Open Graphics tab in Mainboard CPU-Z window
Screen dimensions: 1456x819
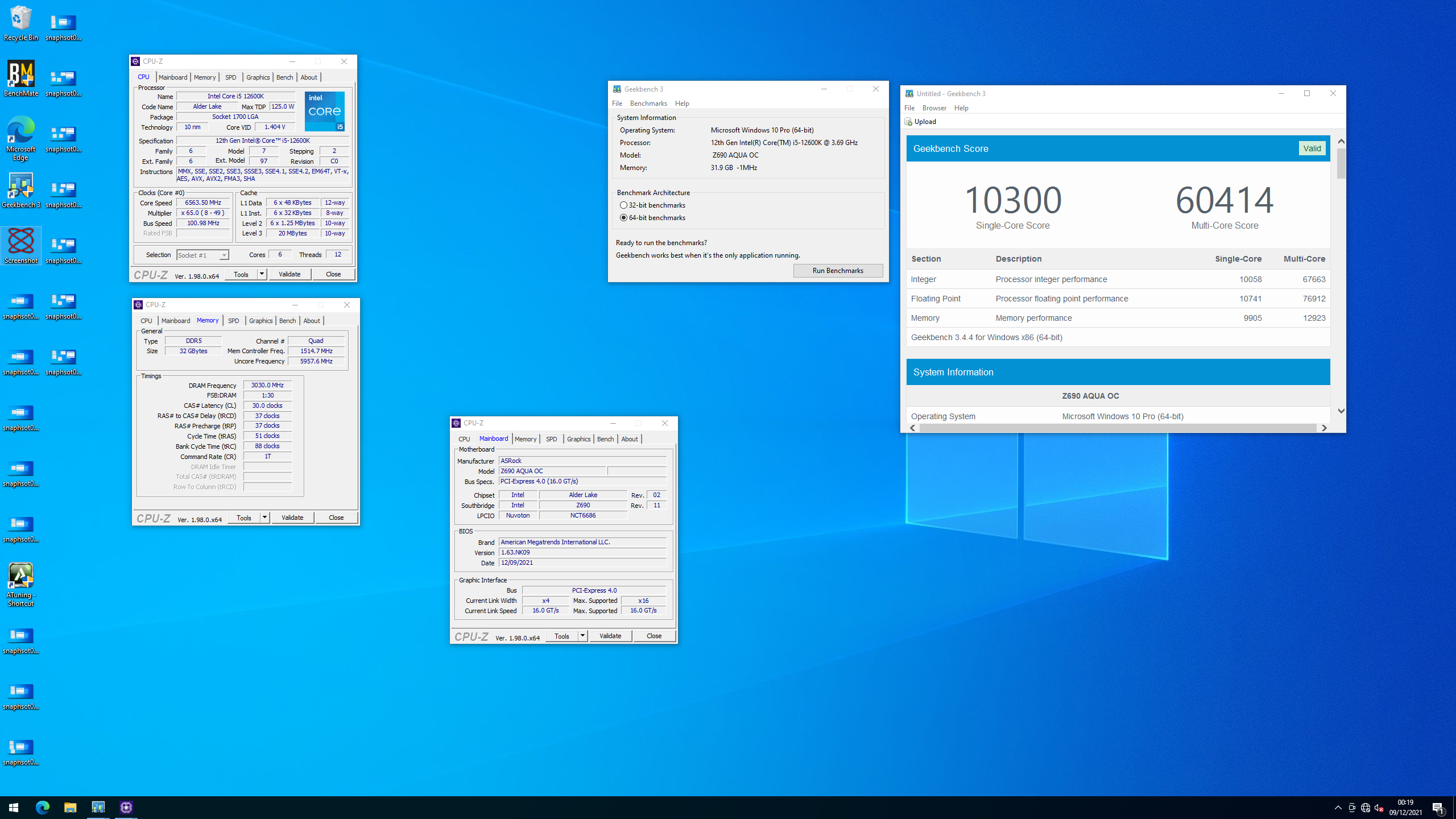pyautogui.click(x=578, y=439)
